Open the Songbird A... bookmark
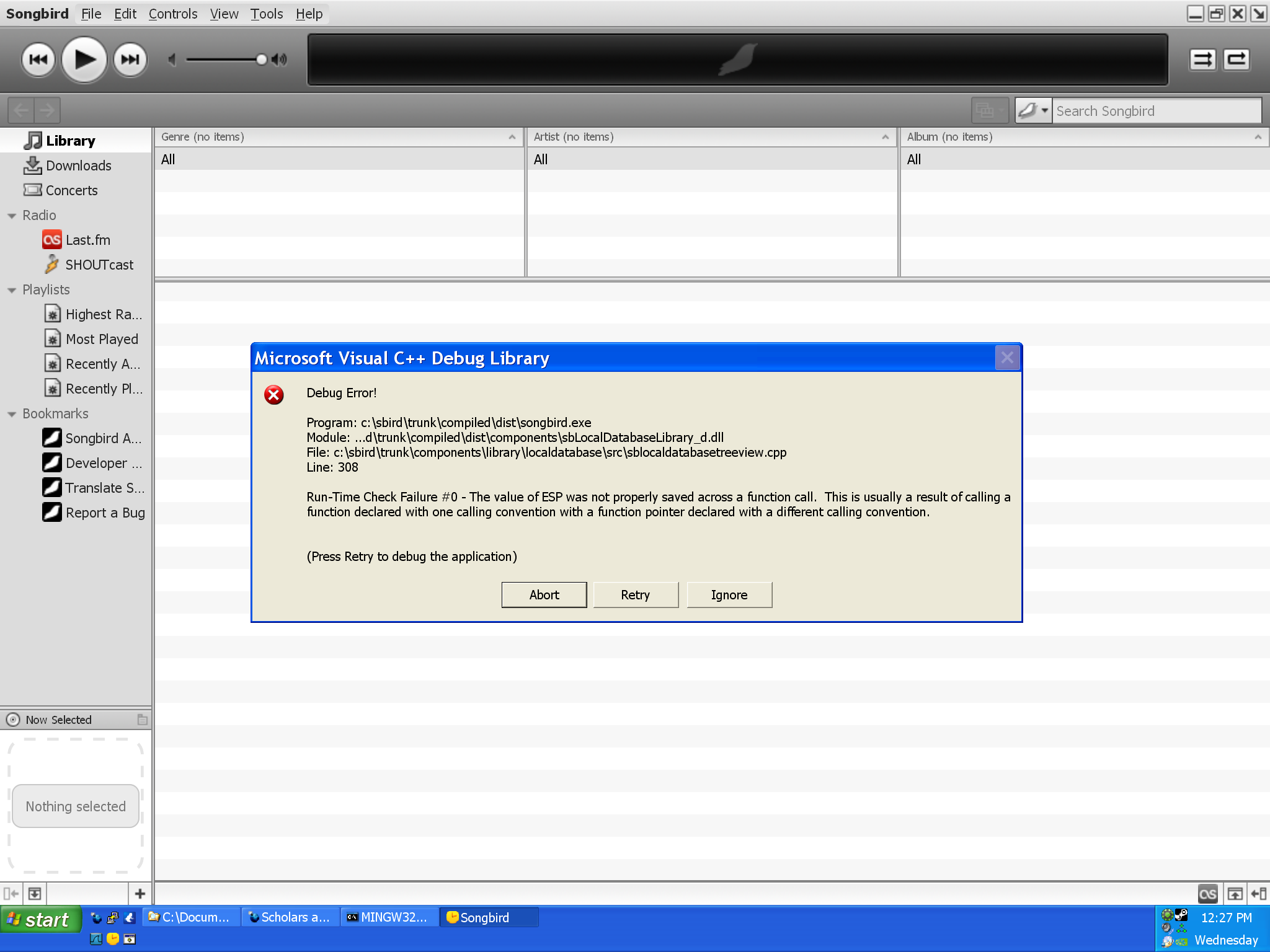The width and height of the screenshot is (1270, 952). click(x=76, y=438)
